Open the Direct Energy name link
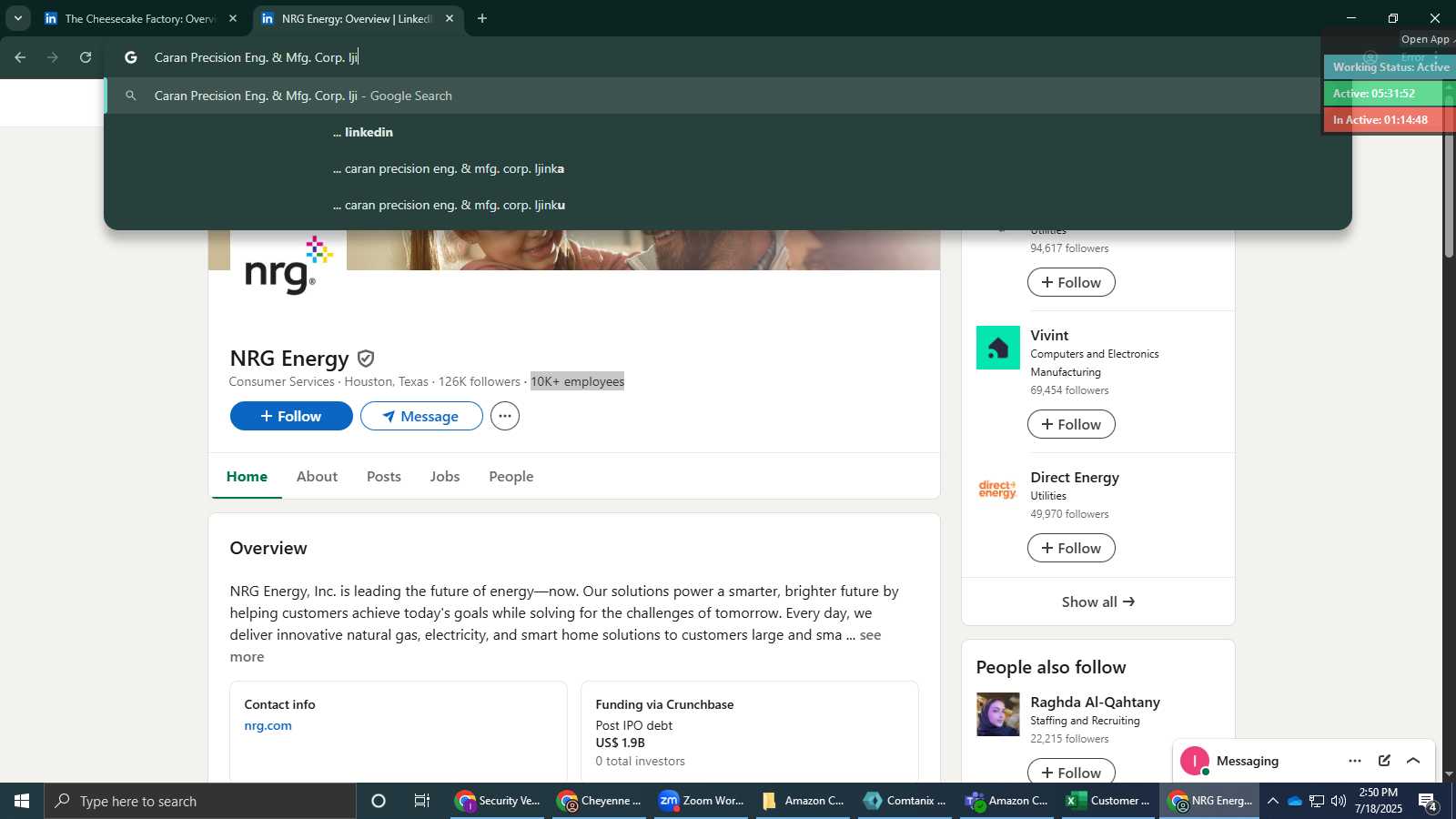The image size is (1456, 819). (1075, 477)
